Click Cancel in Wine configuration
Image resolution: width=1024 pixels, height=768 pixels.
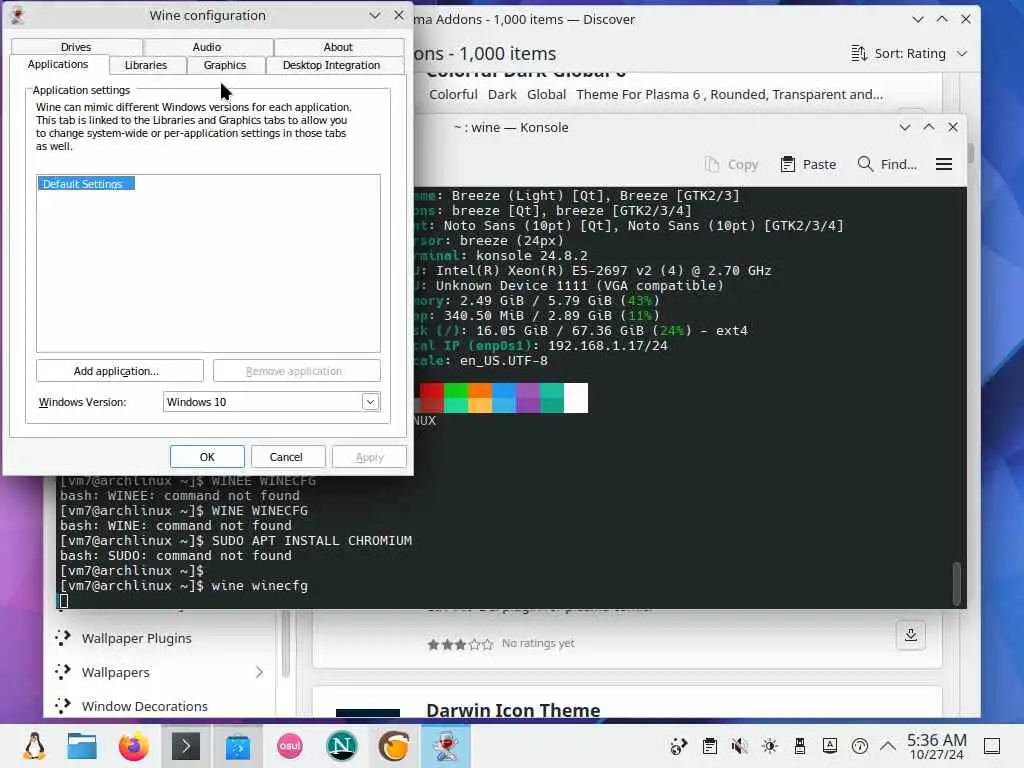(286, 457)
